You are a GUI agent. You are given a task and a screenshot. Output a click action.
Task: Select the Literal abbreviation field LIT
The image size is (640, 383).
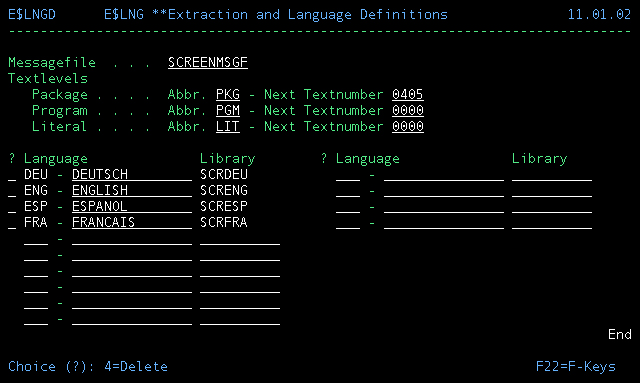coord(228,126)
